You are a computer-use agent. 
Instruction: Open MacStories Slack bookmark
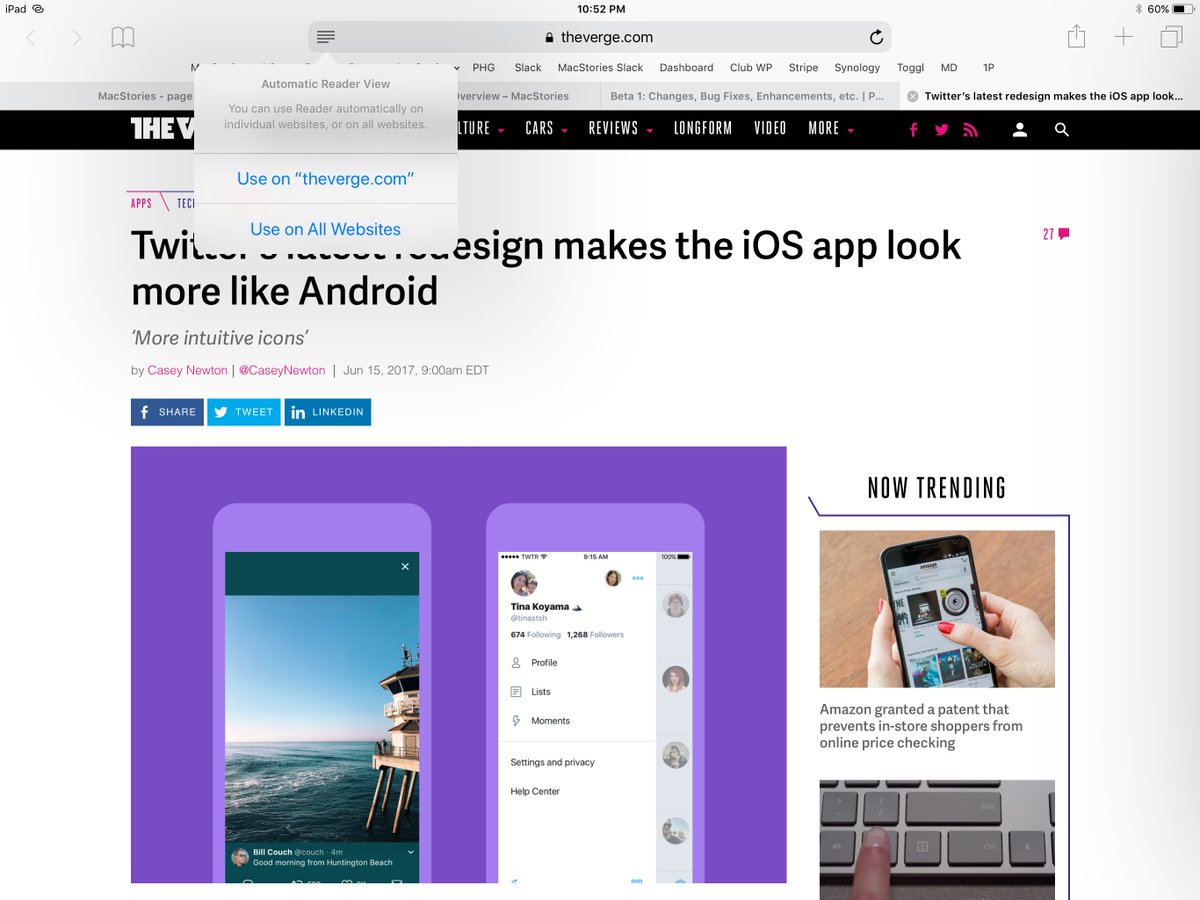pyautogui.click(x=601, y=68)
